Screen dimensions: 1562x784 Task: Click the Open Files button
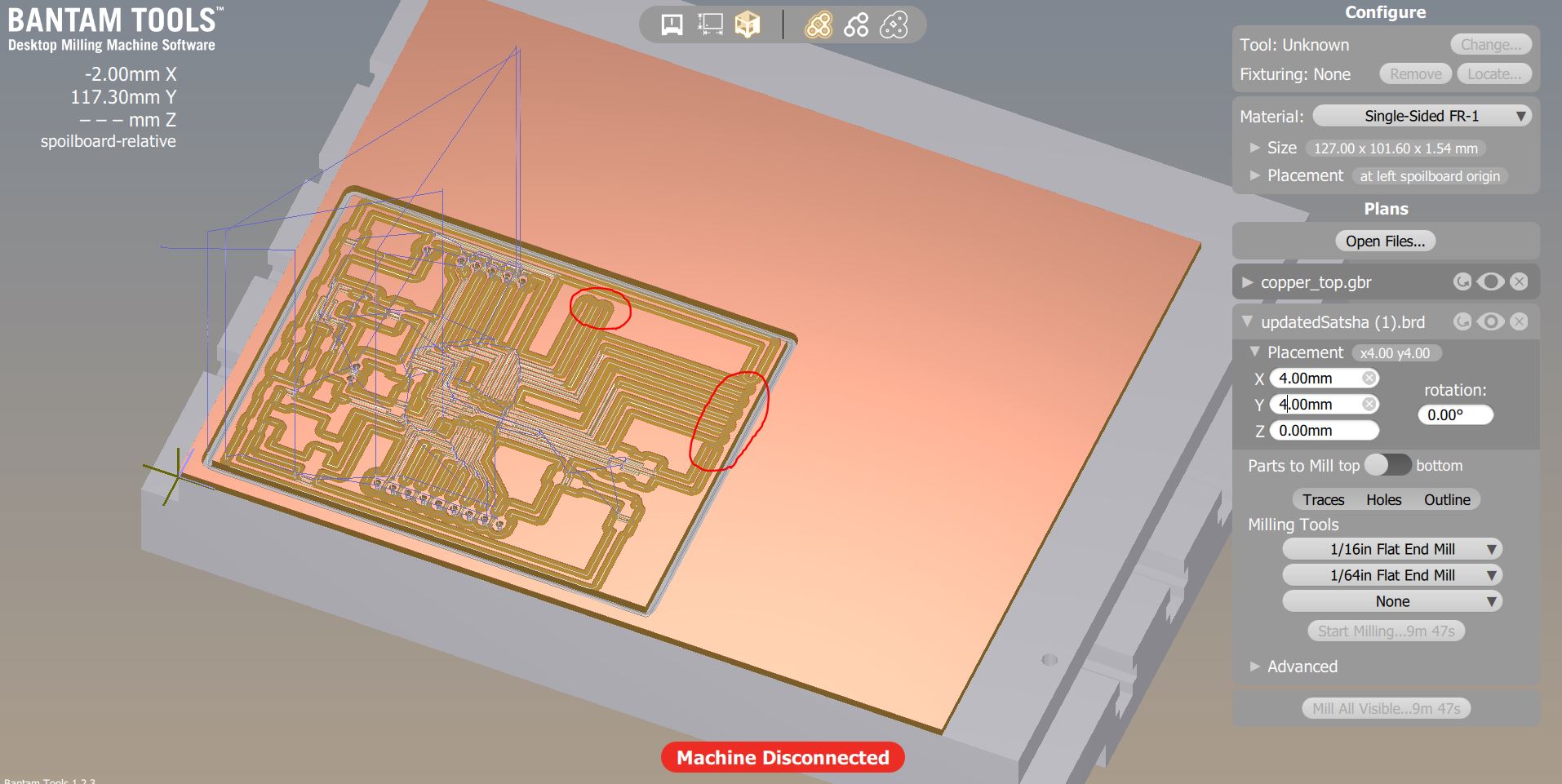pyautogui.click(x=1385, y=241)
